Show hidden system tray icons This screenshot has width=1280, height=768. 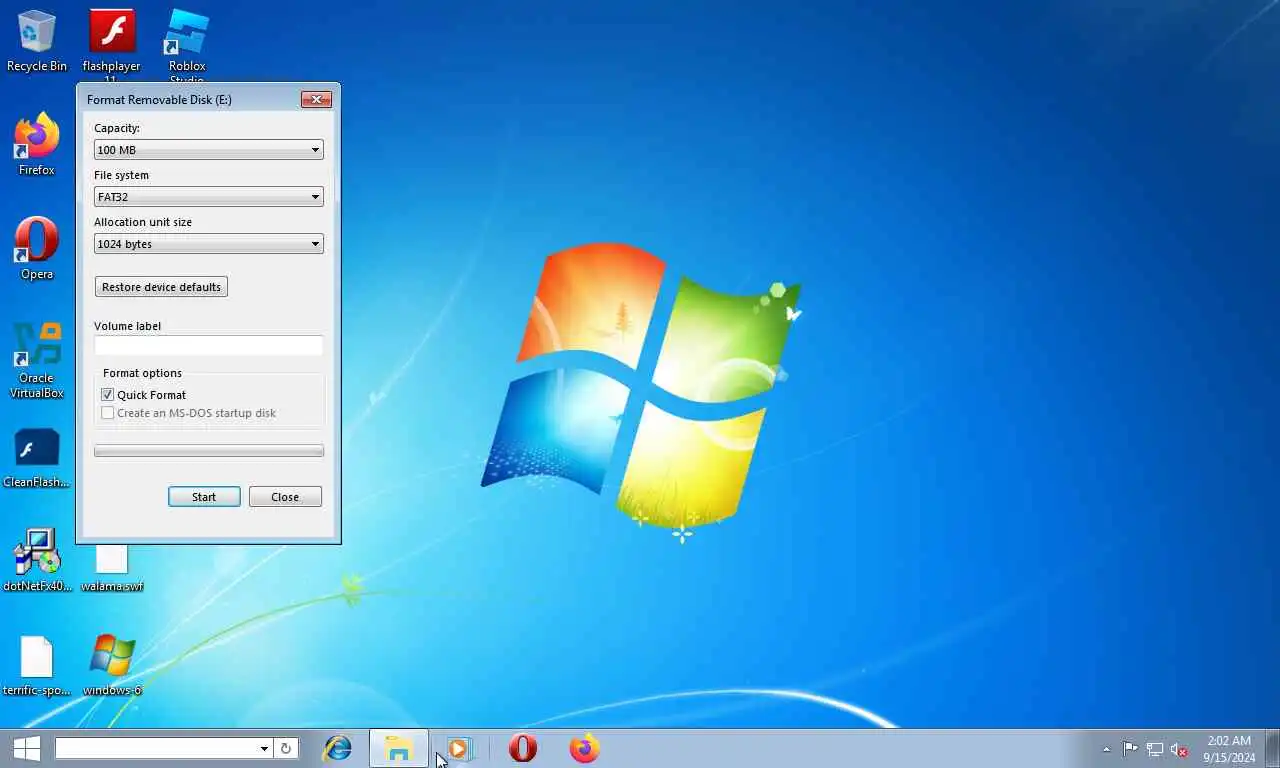[1106, 749]
